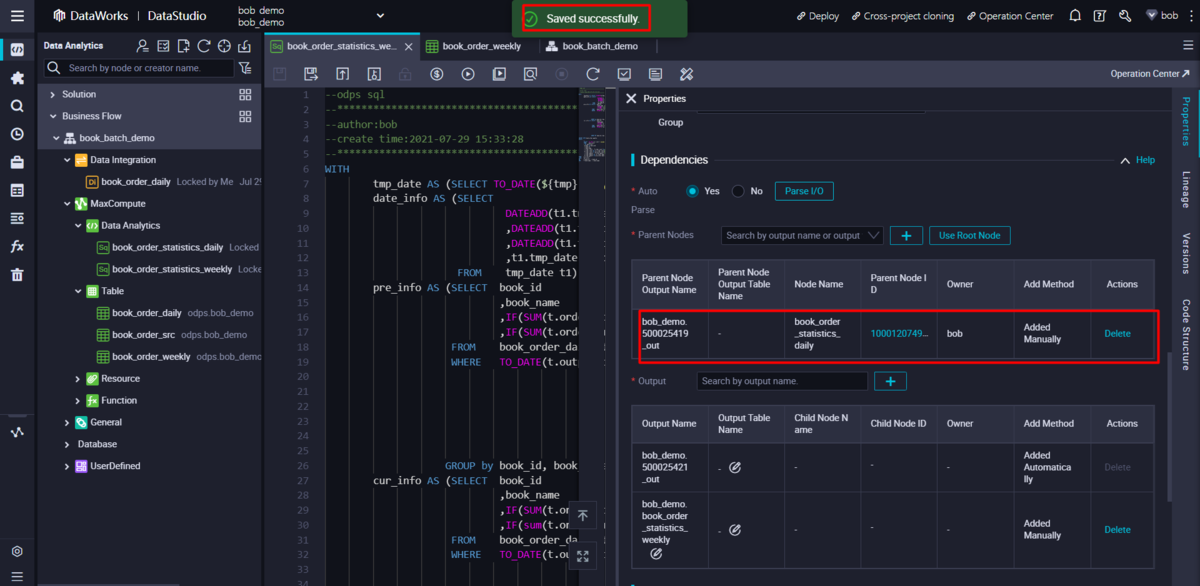Click the Use Root Node button
The width and height of the screenshot is (1200, 586).
point(970,236)
